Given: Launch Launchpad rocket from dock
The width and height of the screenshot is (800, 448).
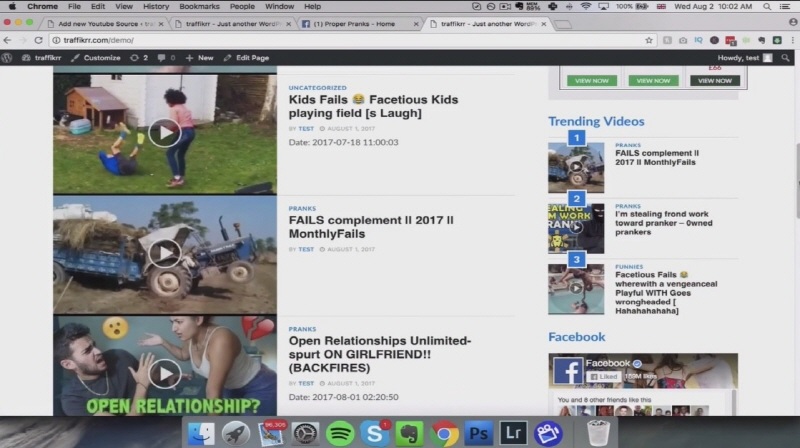Looking at the screenshot, I should [235, 434].
